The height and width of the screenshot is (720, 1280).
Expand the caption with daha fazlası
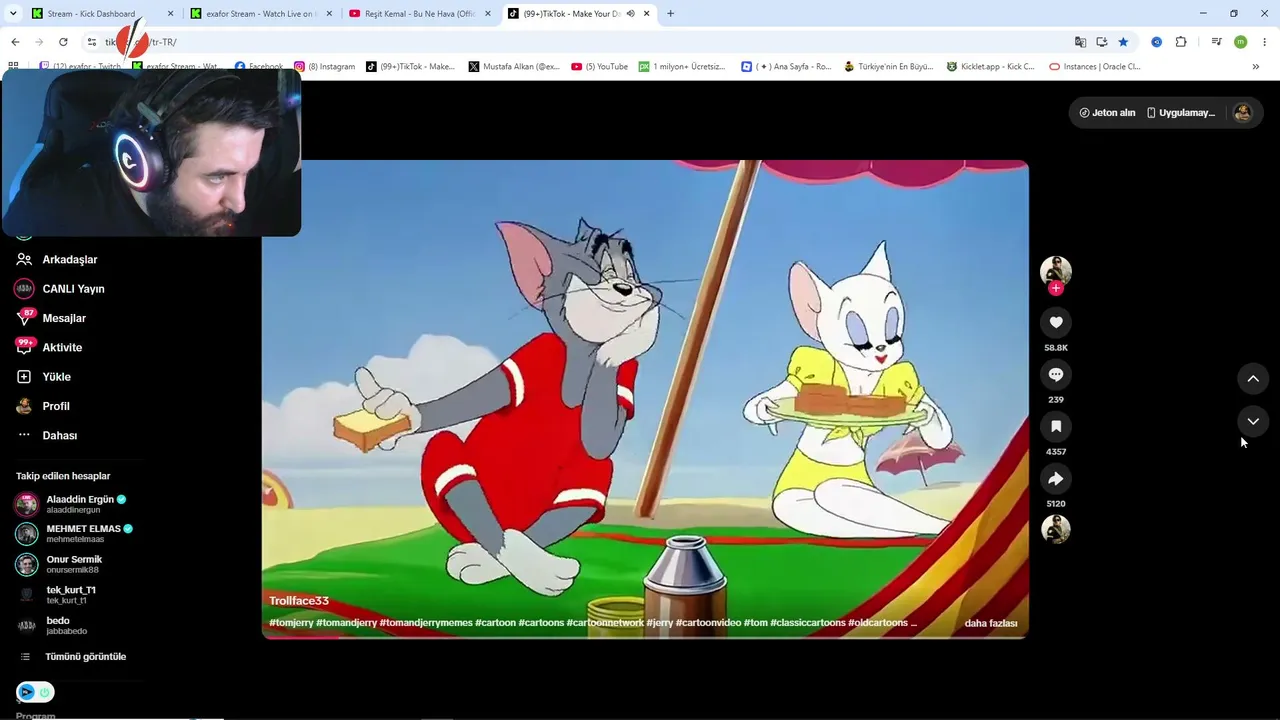click(x=991, y=623)
